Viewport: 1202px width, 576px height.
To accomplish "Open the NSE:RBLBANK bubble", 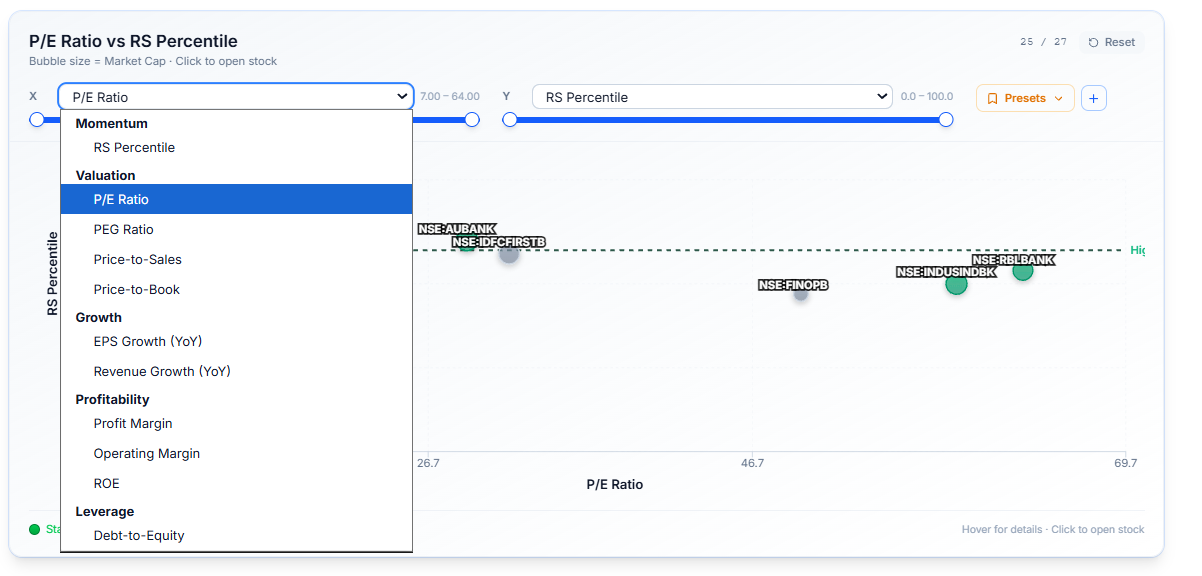I will coord(1022,270).
